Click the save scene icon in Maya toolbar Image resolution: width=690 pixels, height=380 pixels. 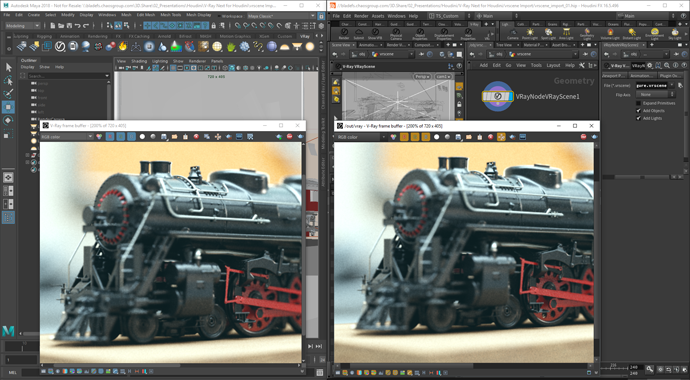point(69,26)
